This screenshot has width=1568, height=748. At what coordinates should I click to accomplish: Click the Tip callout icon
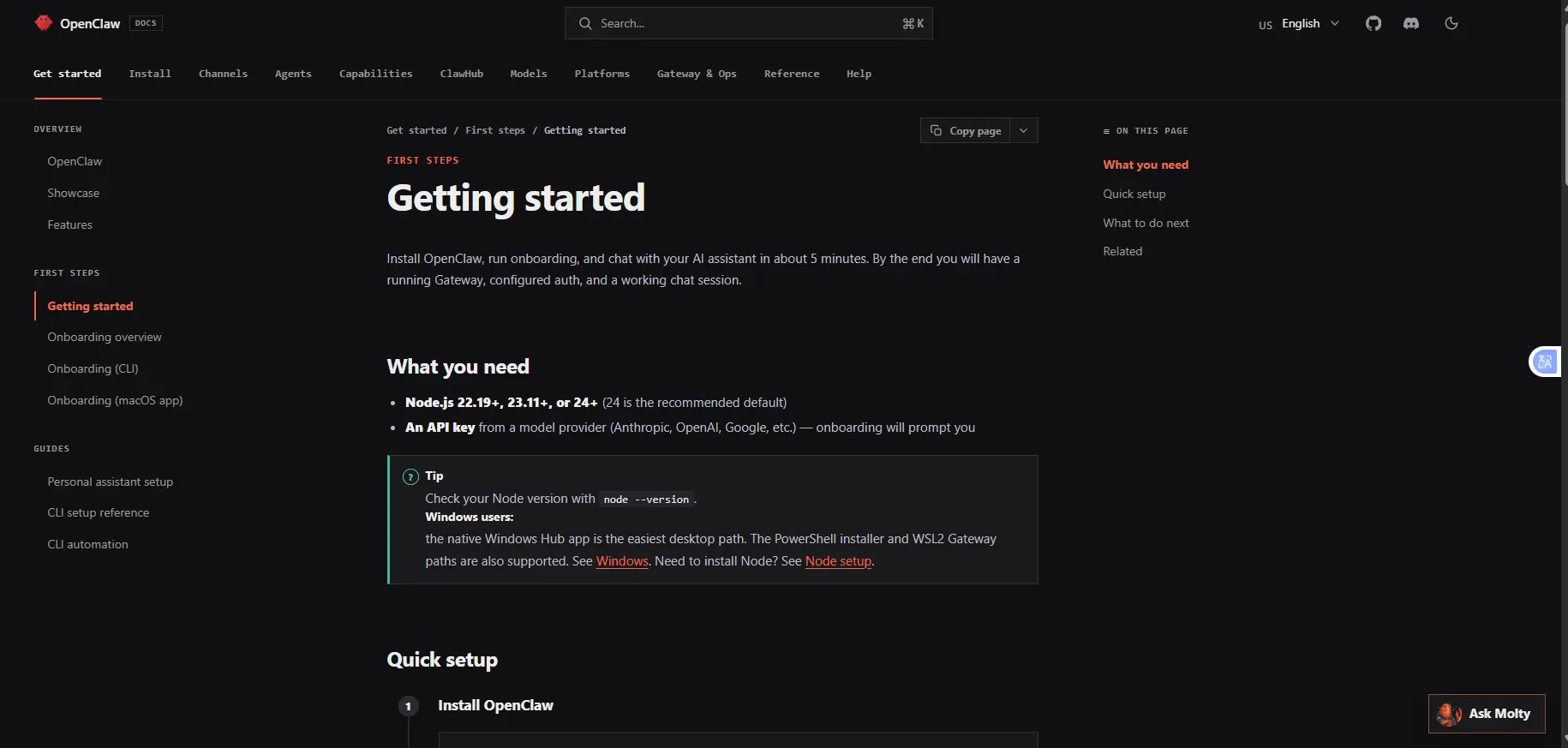pyautogui.click(x=410, y=477)
